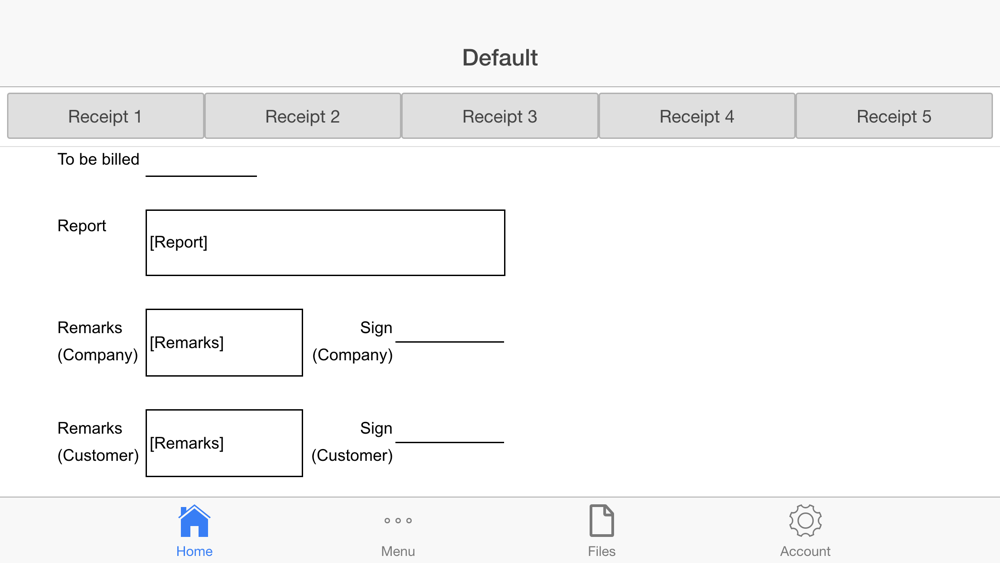
Task: Click the Home label in bottom bar
Action: pyautogui.click(x=194, y=552)
